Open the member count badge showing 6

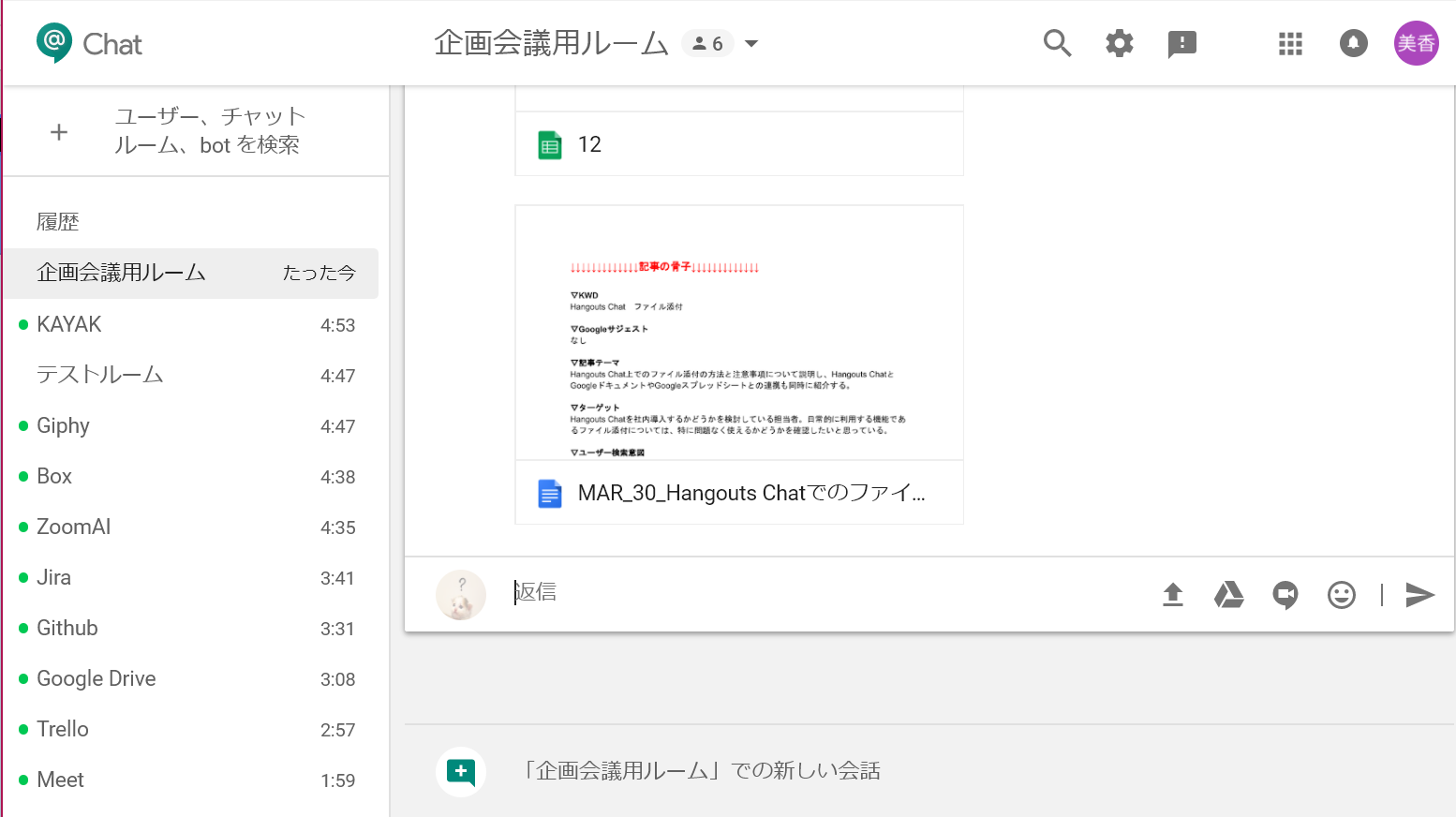point(707,44)
